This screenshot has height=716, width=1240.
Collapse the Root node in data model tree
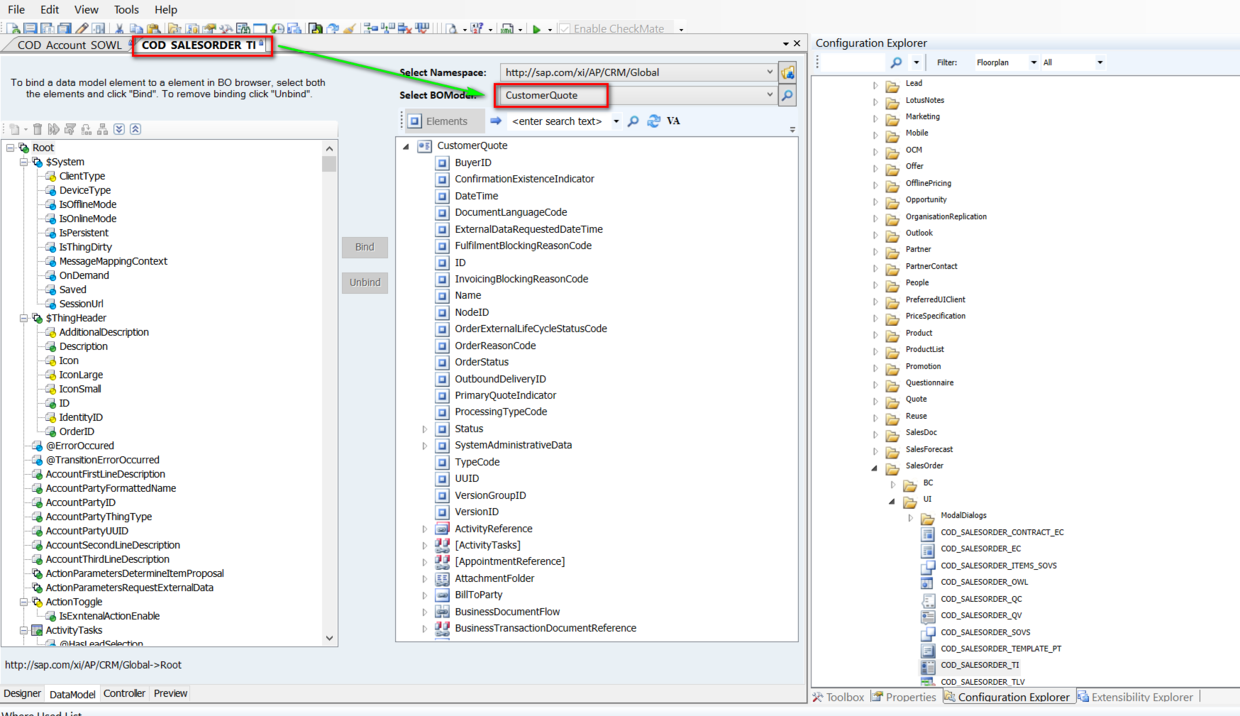click(x=10, y=148)
